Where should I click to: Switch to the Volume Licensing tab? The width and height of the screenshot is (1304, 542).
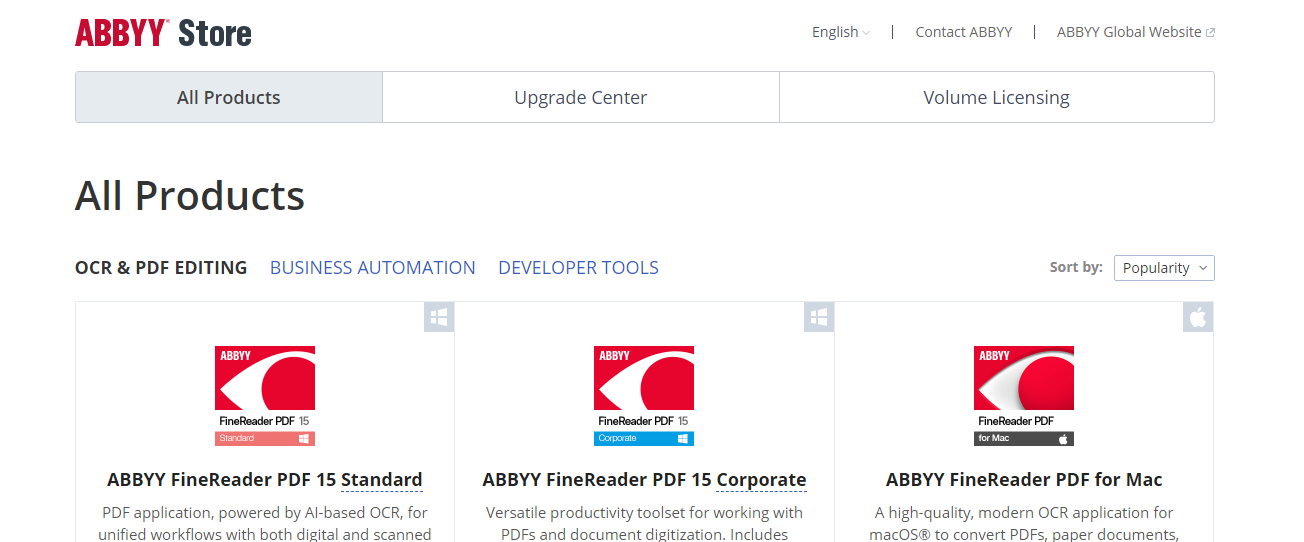997,97
